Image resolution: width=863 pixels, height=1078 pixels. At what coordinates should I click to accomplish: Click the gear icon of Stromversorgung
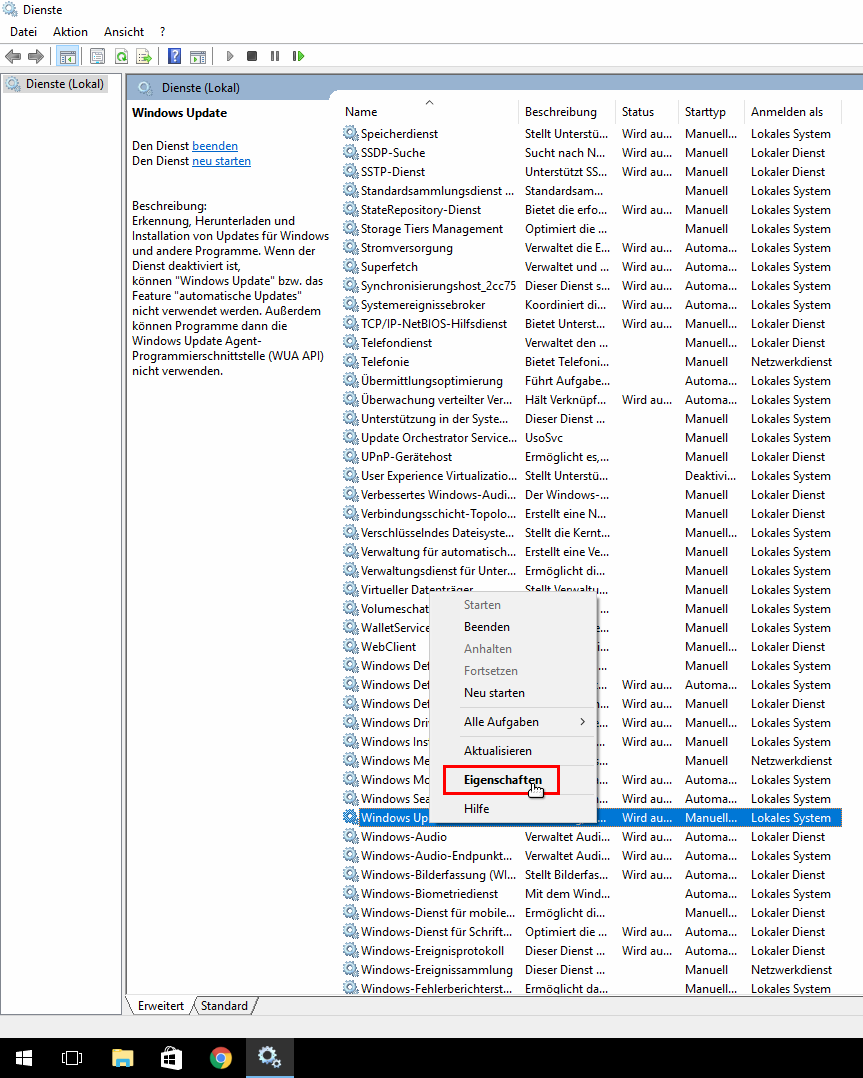[351, 247]
